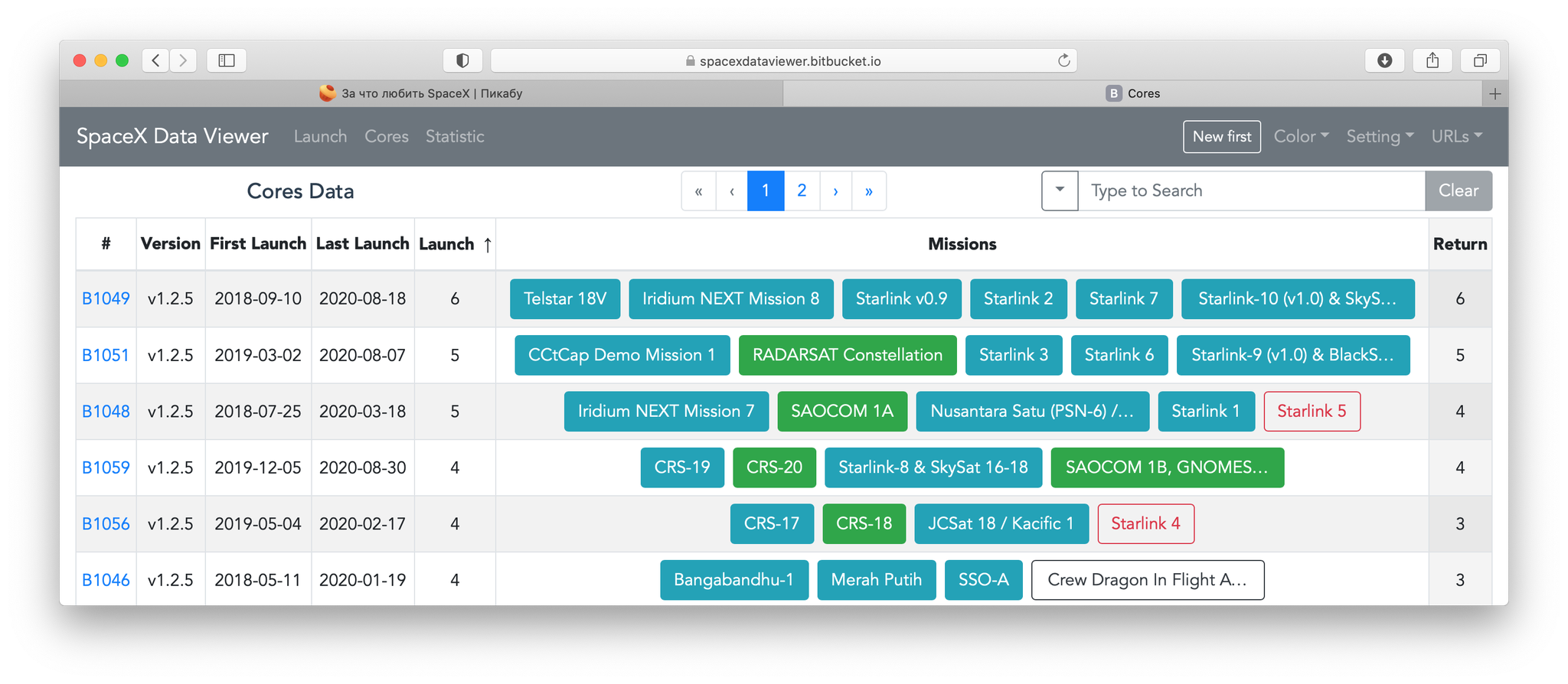Open the Statistic page in navbar

click(455, 136)
